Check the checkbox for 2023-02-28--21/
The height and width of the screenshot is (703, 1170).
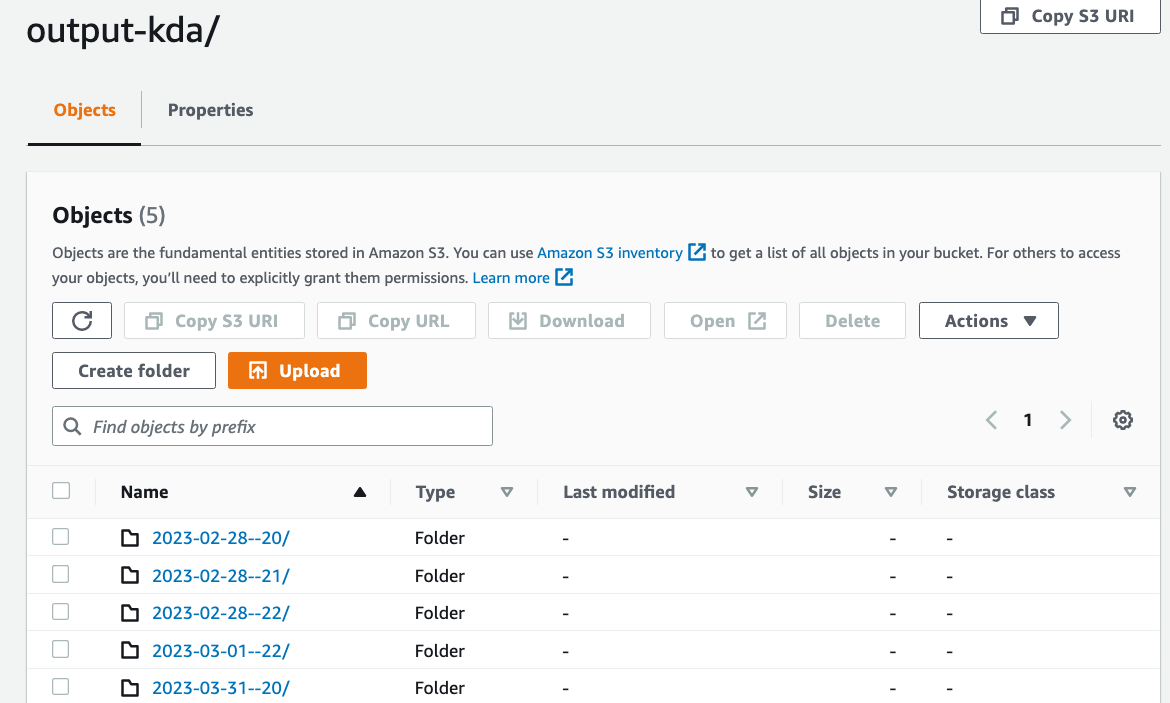(x=60, y=574)
